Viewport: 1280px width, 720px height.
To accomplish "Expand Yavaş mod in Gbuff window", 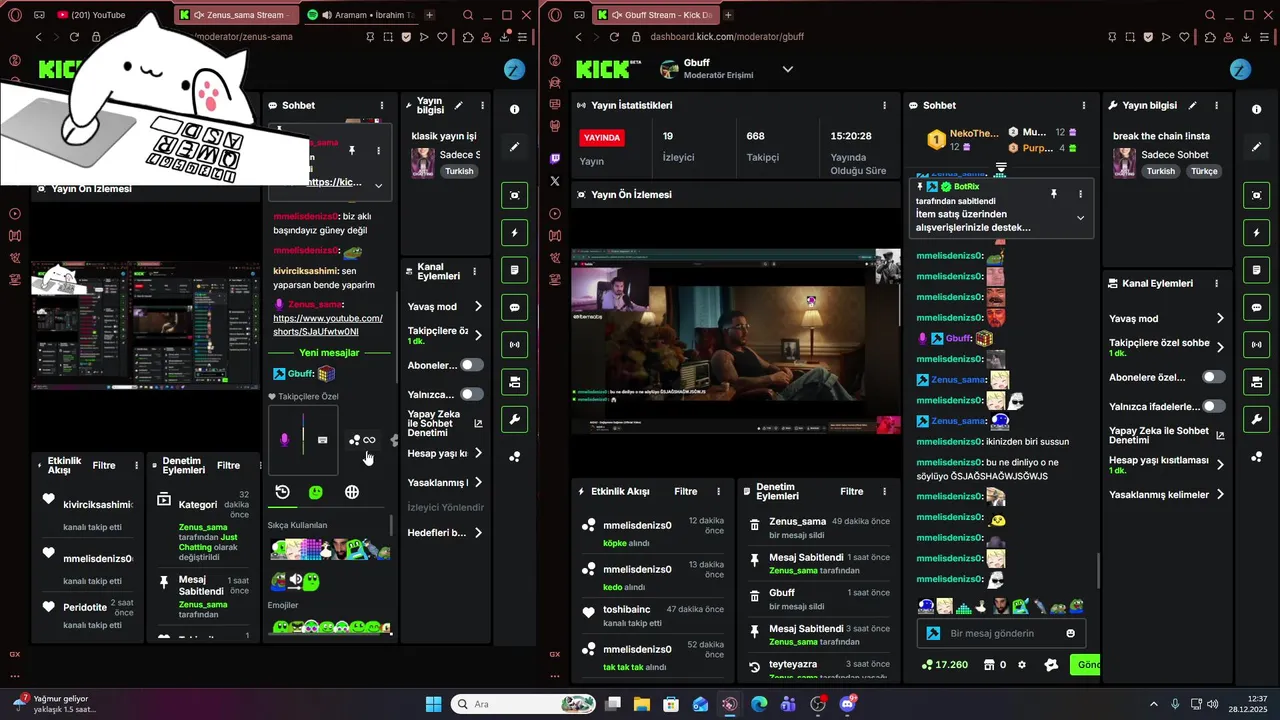I will tap(1220, 319).
